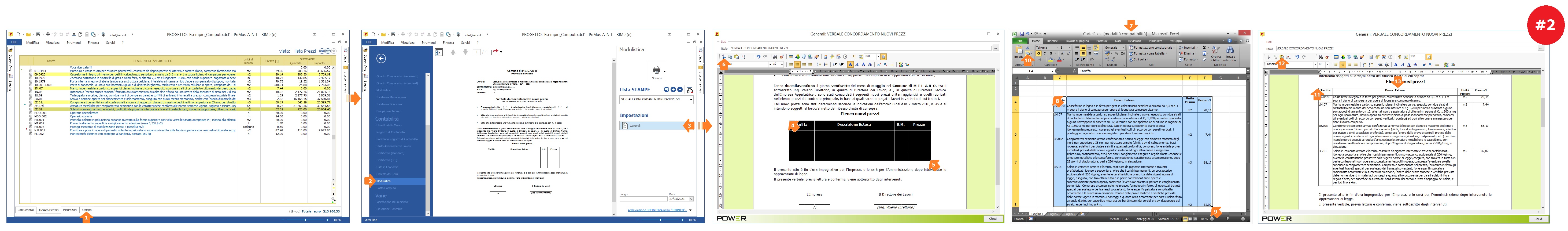This screenshot has height=231, width=1568.
Task: Open the Formato dropdown in the Excel Celle group
Action: [x=1189, y=60]
